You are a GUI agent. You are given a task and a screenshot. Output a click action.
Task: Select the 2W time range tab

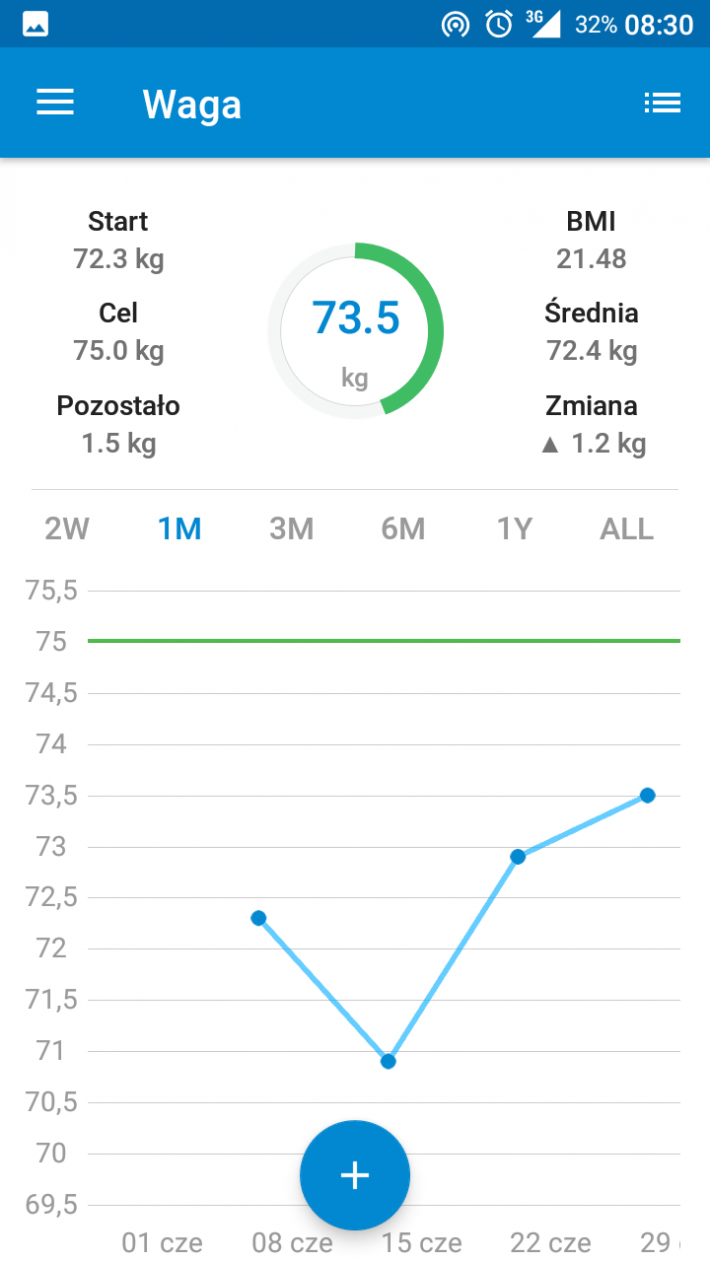(67, 529)
